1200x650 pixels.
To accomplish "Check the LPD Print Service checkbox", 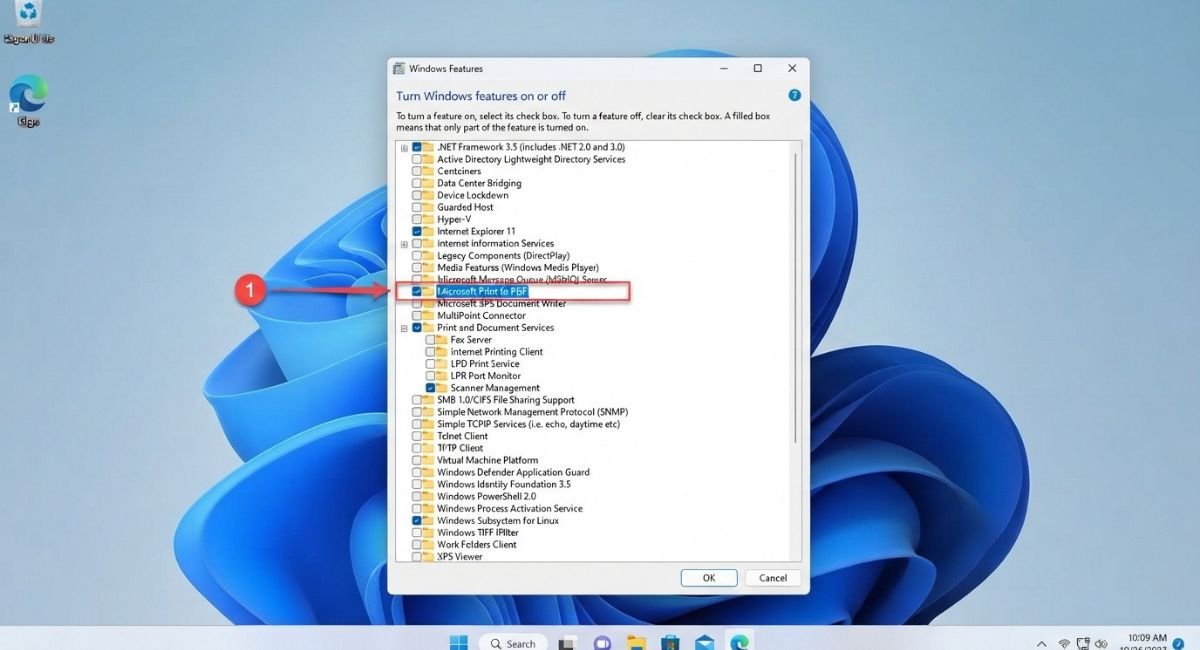I will (430, 364).
